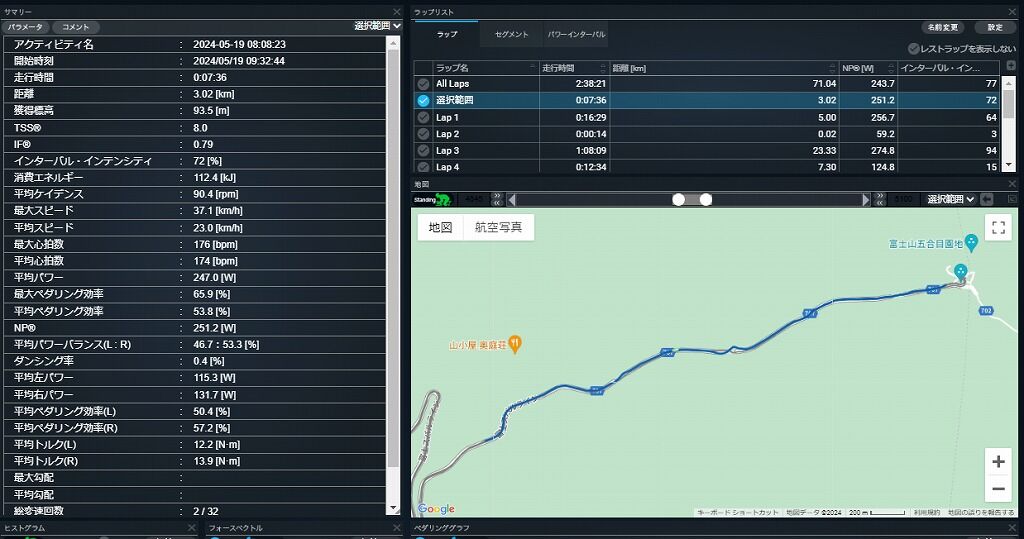Add a column with the plus icon in lap list
Viewport: 1024px width, 539px height.
coord(1011,65)
